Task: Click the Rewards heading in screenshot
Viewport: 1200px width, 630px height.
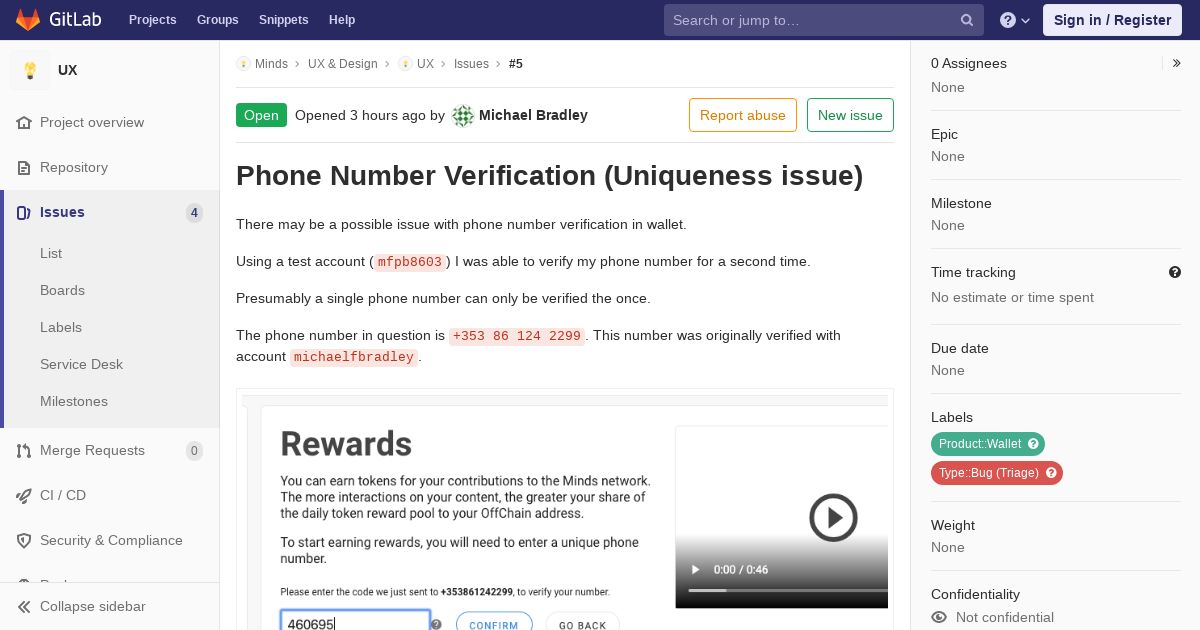Action: click(346, 443)
